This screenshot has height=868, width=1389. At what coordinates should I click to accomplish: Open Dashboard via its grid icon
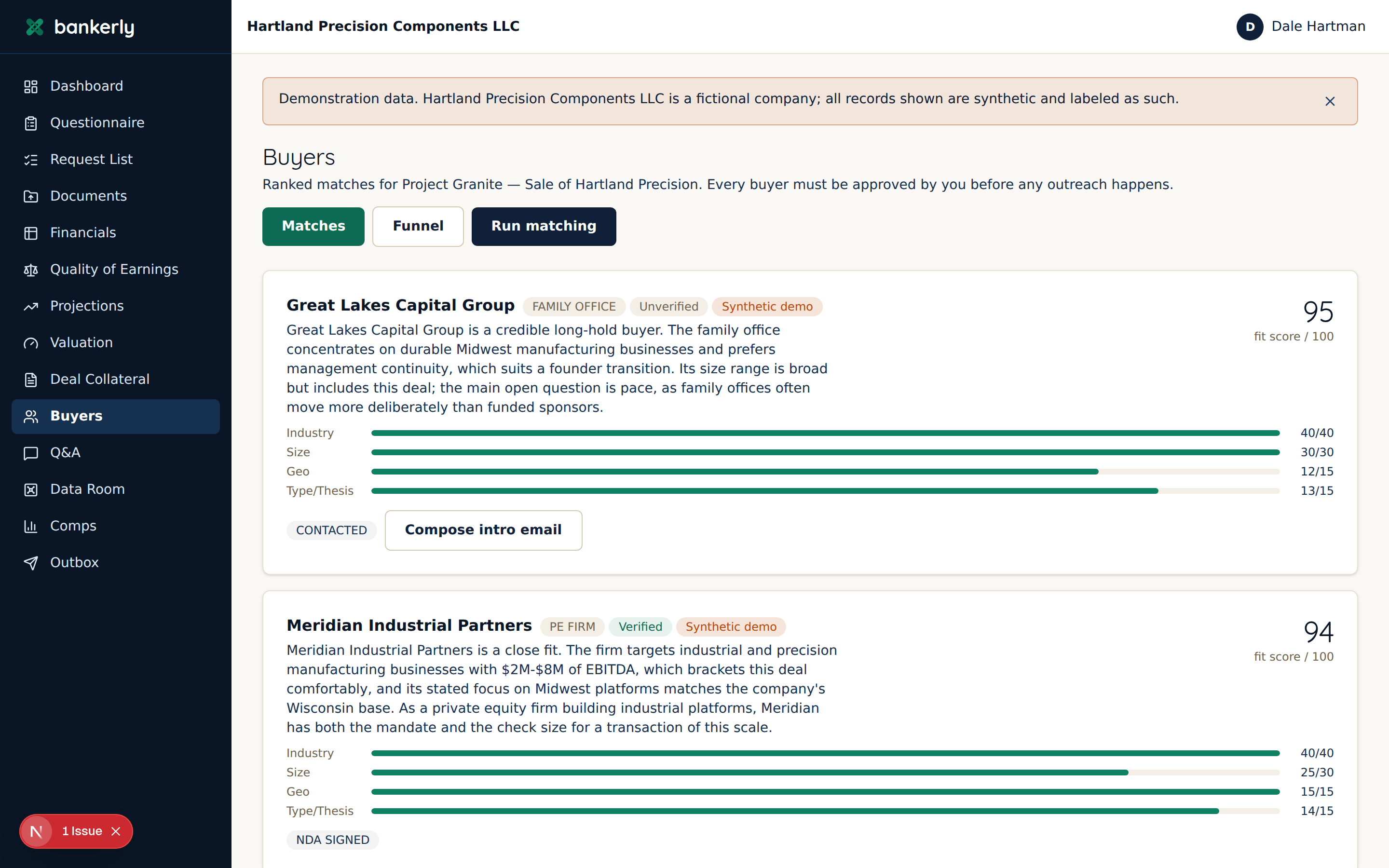click(31, 87)
